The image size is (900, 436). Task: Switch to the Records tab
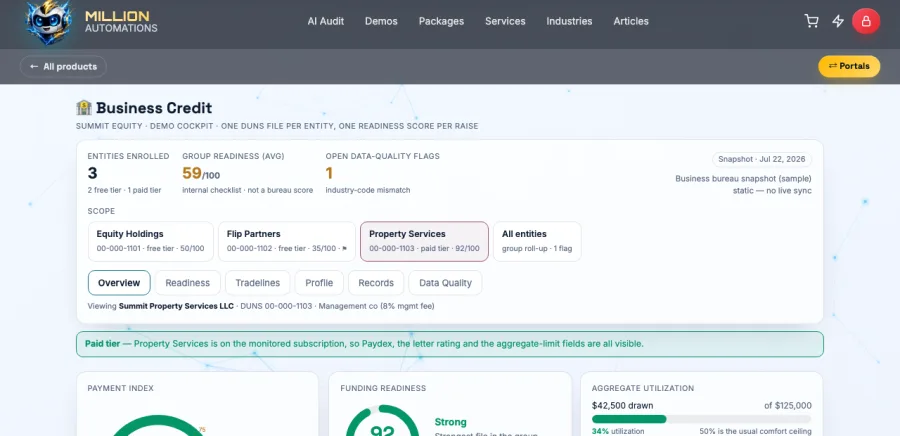[376, 283]
